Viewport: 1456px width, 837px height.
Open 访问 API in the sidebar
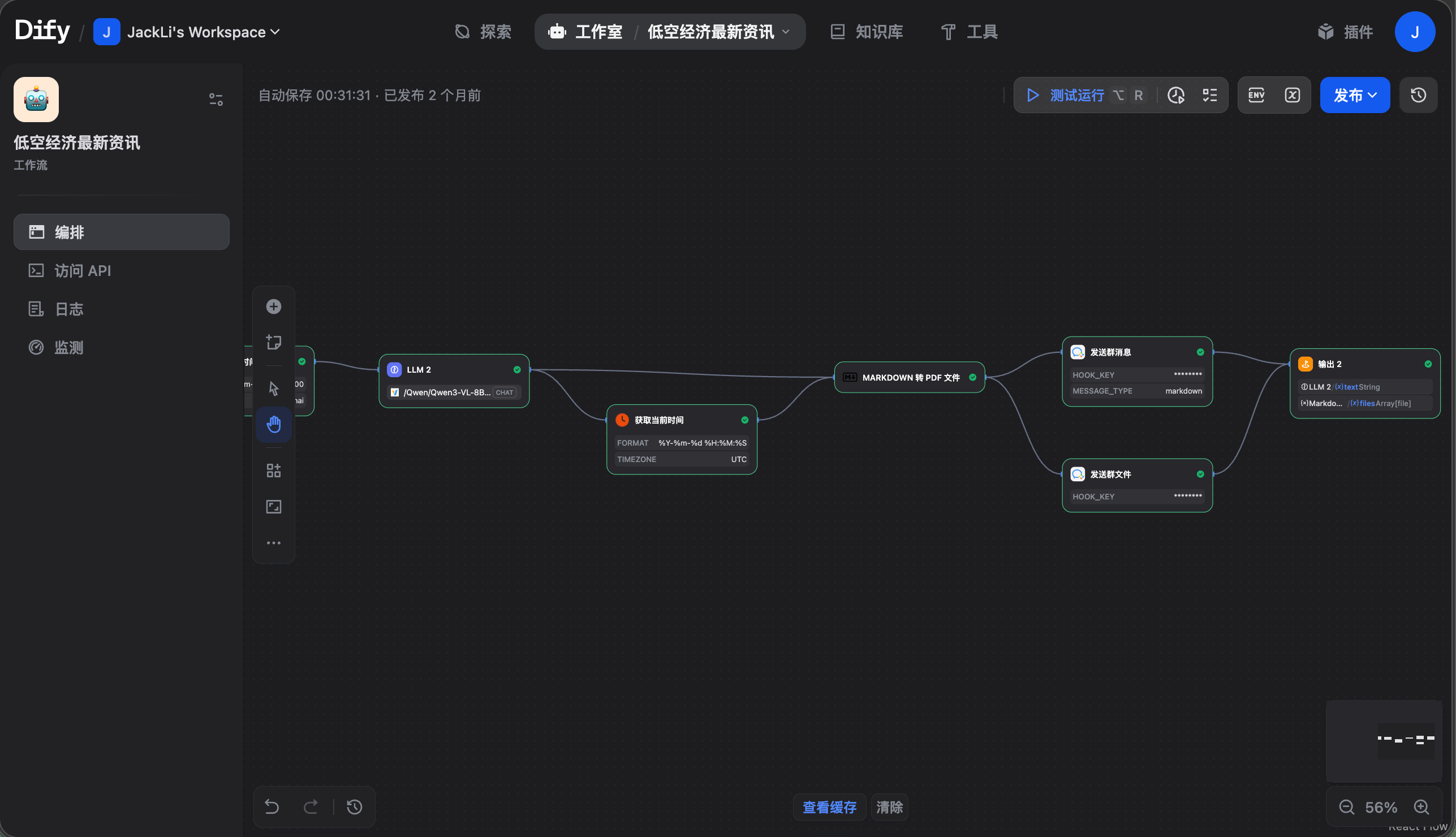click(x=82, y=271)
